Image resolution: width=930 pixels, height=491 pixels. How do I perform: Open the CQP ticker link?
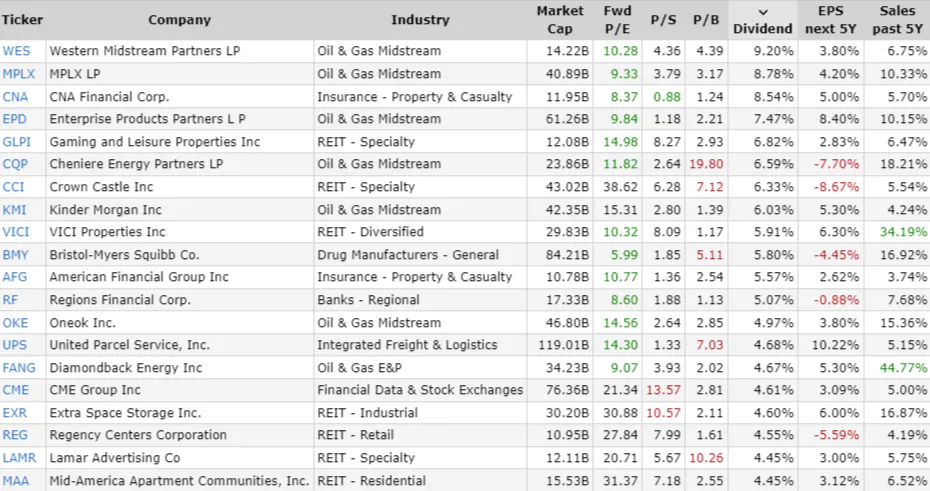coord(15,164)
